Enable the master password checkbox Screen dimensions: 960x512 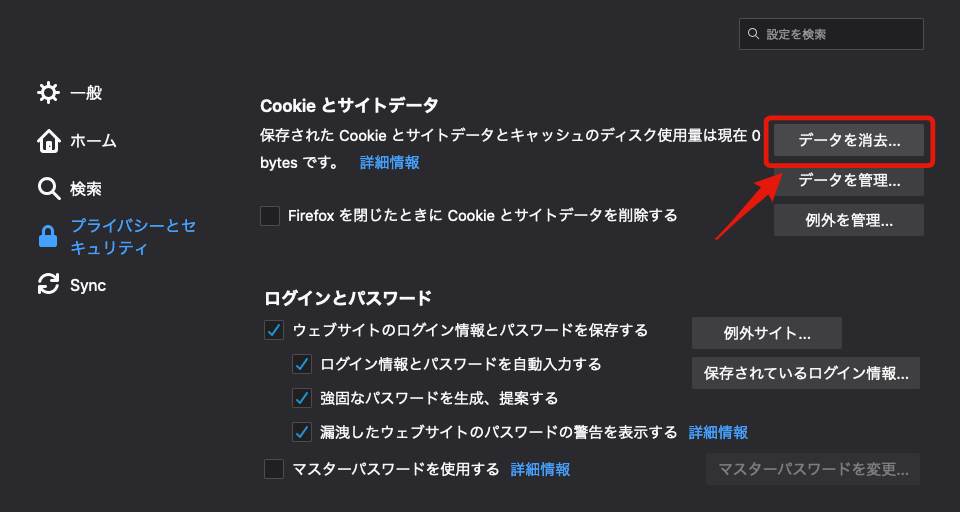coord(274,469)
